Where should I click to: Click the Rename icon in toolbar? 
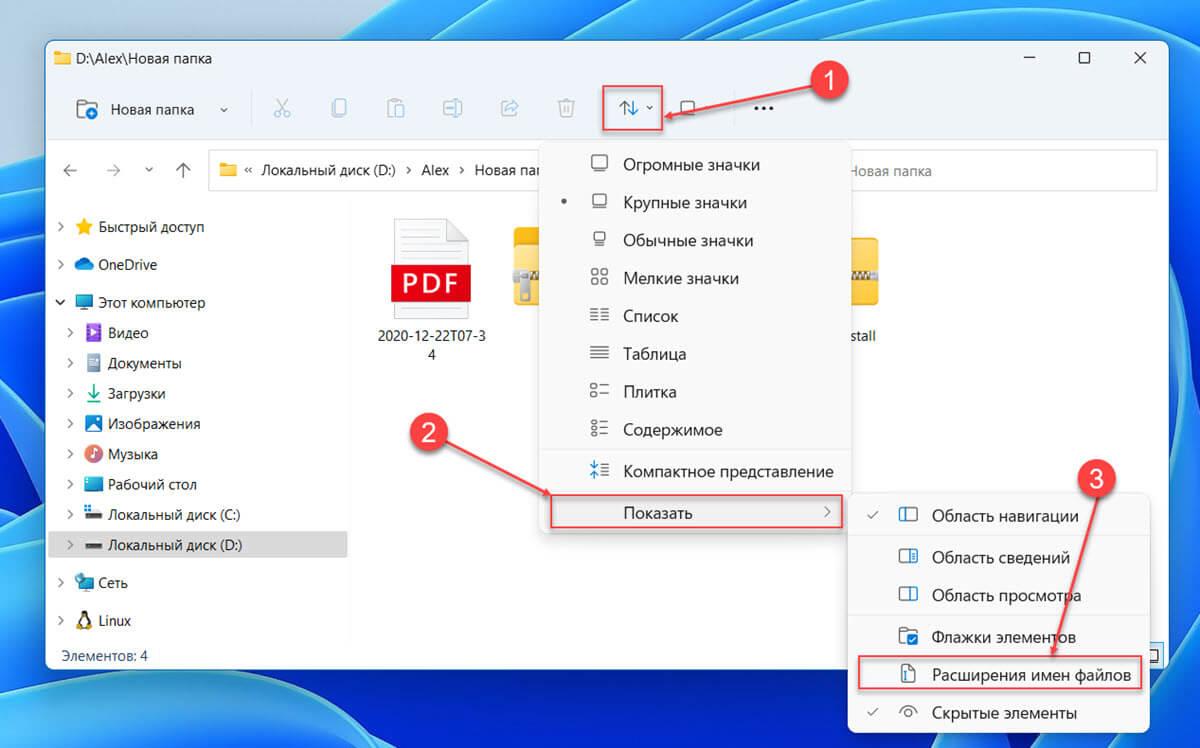[452, 109]
